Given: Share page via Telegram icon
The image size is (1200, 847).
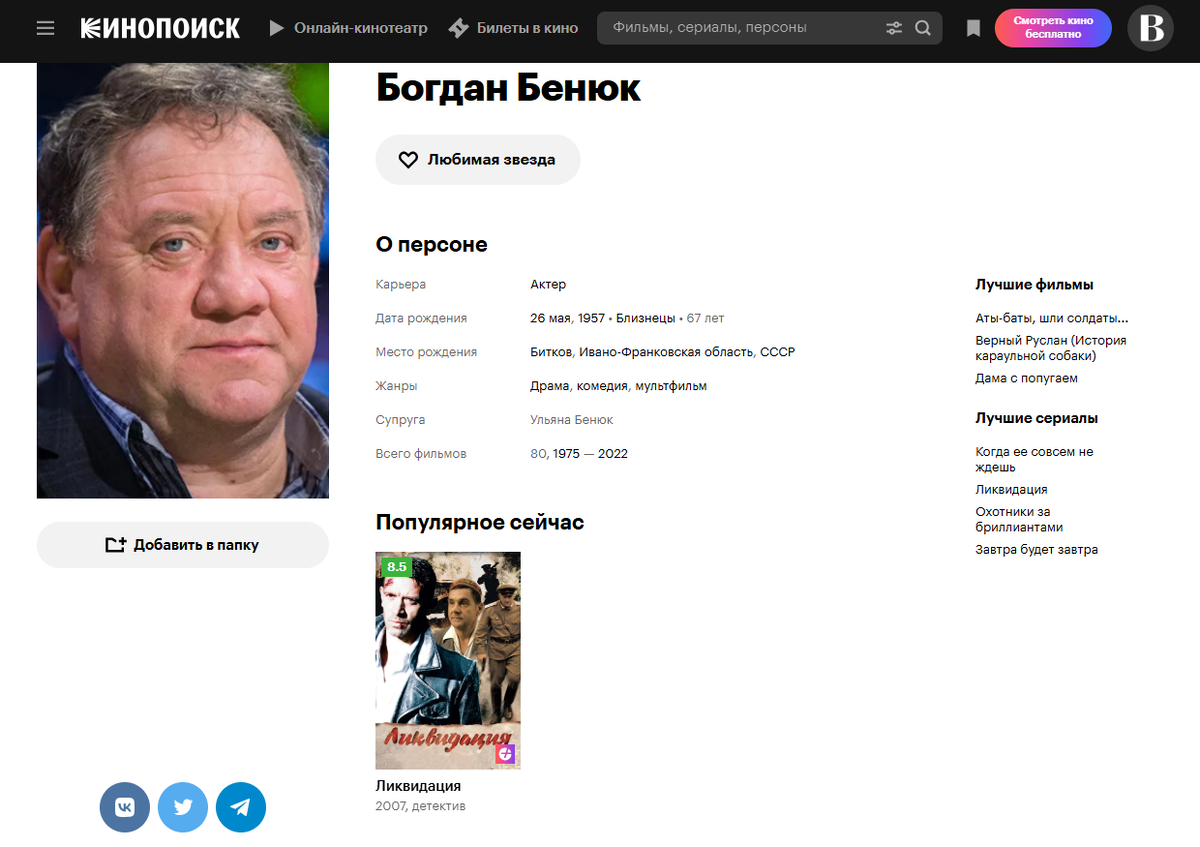Looking at the screenshot, I should coord(241,807).
